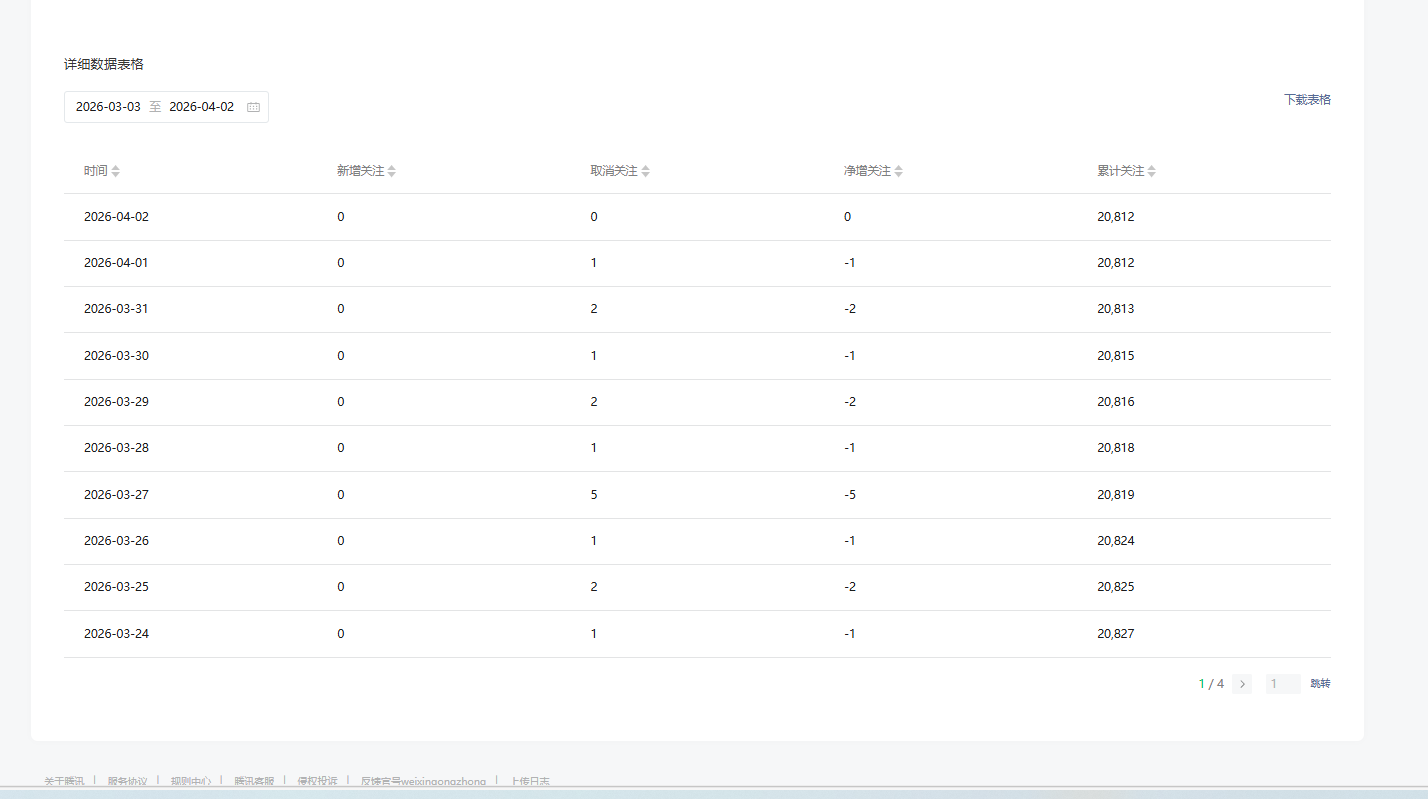Screen dimensions: 1428x799
Task: Click the page number input box
Action: 1282,684
